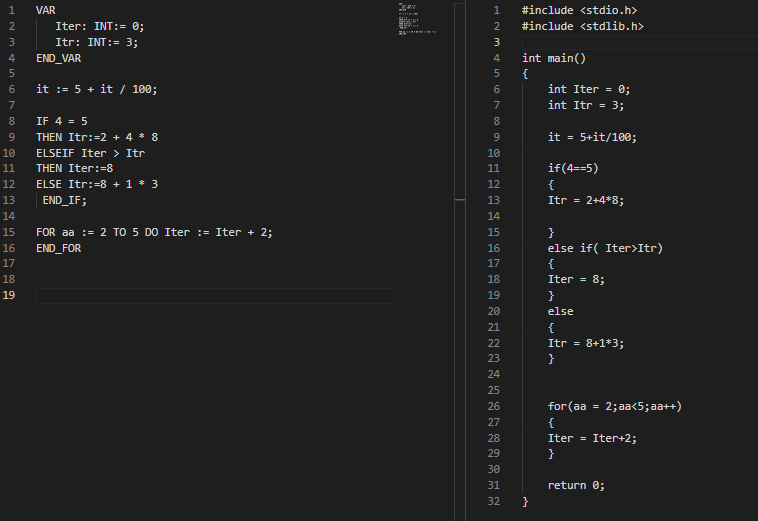Viewport: 758px width, 521px height.
Task: Click 'Iter = 8;' in right editor
Action: point(576,279)
